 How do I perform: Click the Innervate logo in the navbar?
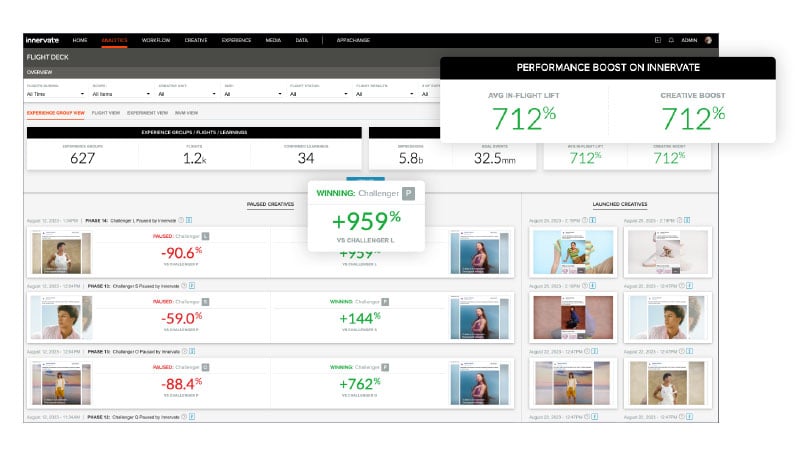pos(44,40)
